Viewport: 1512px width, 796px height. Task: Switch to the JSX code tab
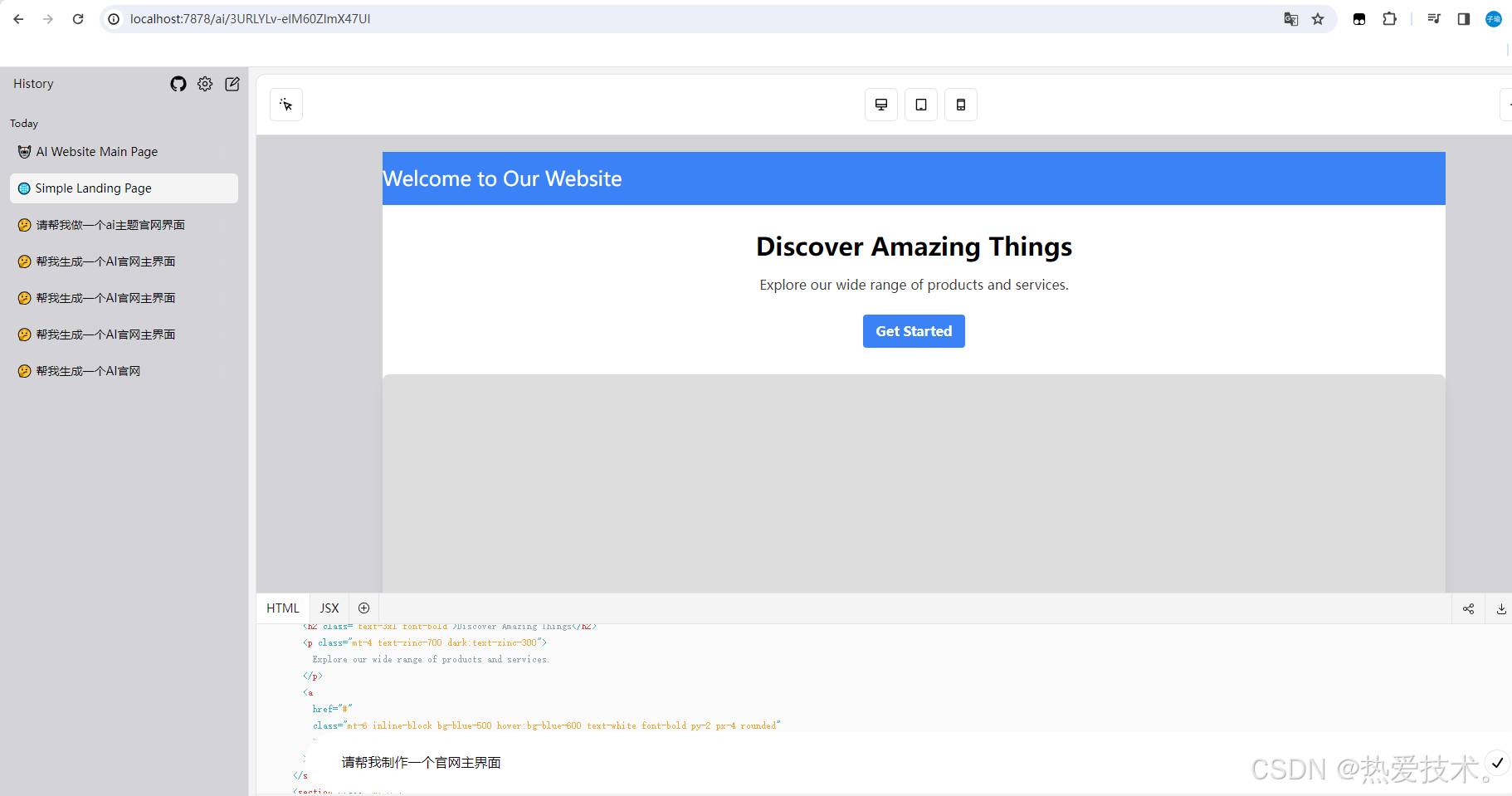329,608
